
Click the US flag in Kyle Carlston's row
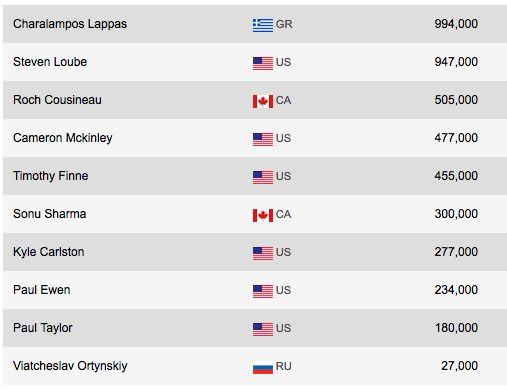263,253
